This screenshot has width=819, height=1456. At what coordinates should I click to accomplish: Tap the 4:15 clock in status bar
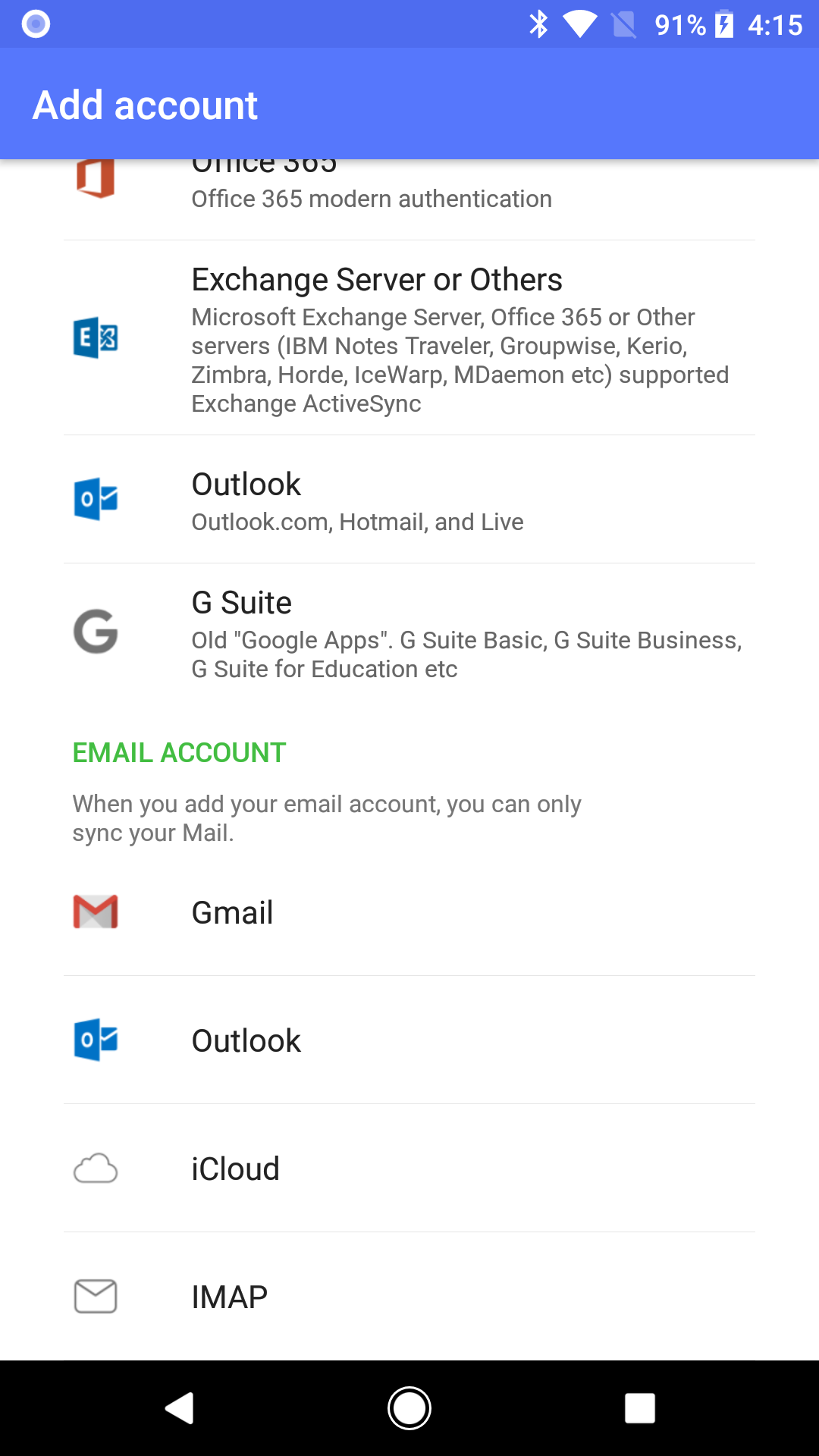click(775, 25)
